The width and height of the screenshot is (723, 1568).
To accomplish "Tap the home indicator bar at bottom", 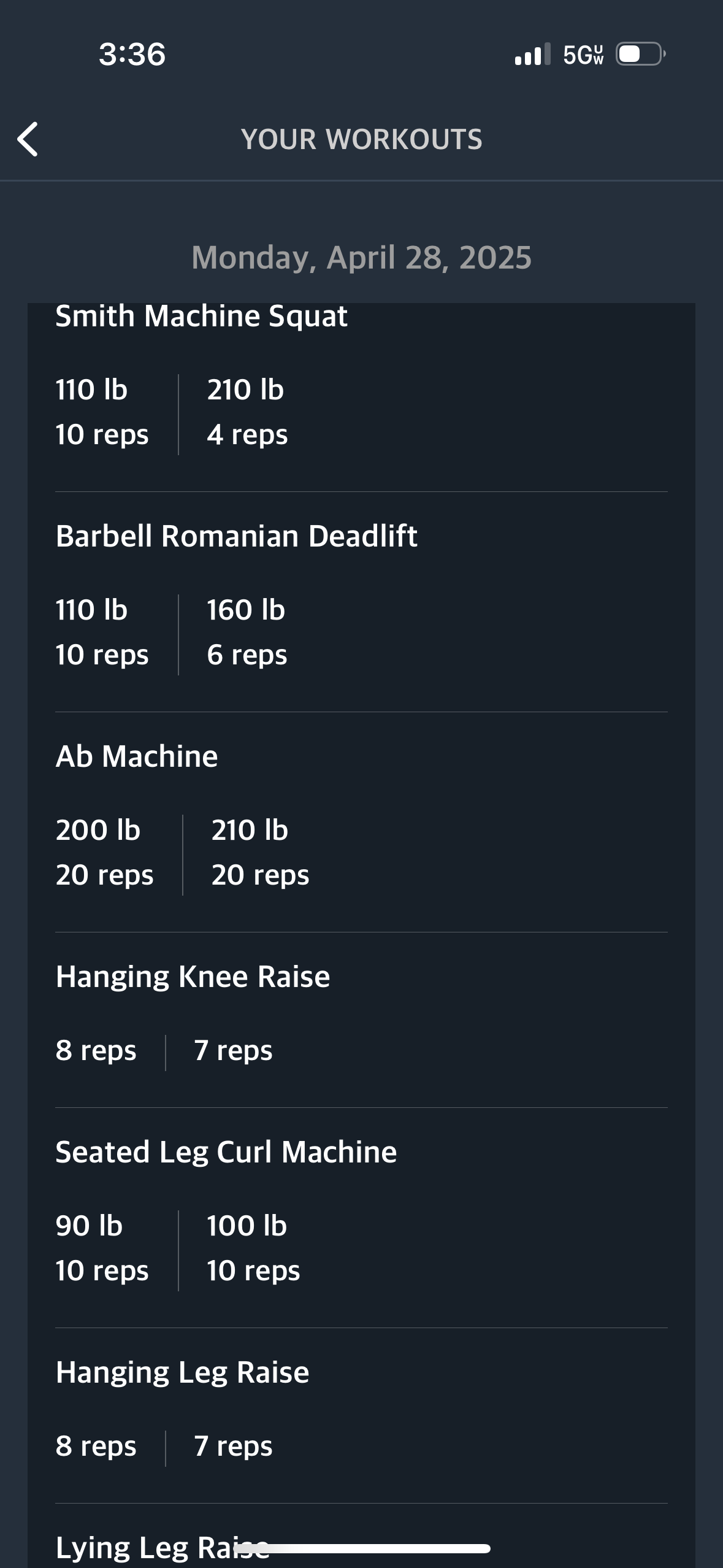I will click(x=368, y=1548).
